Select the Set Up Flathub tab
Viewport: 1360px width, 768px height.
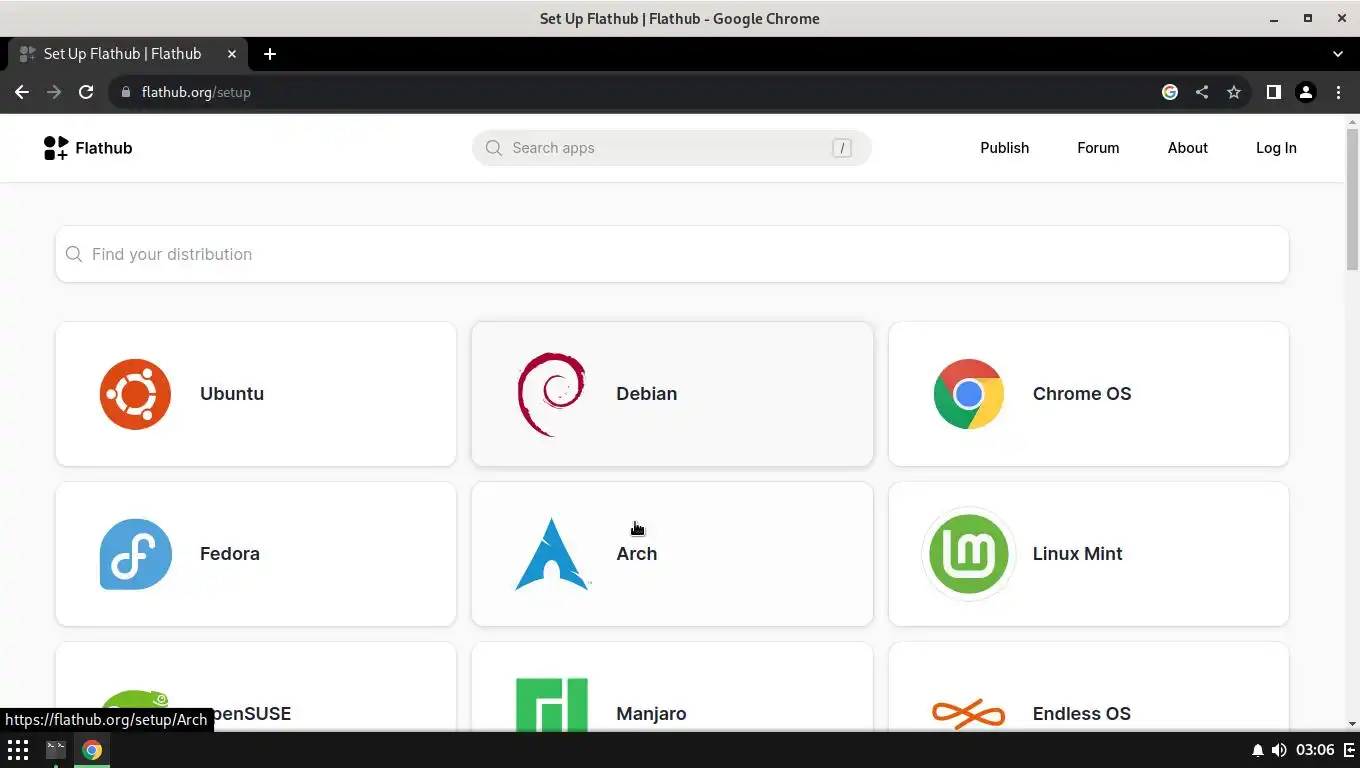pos(127,54)
